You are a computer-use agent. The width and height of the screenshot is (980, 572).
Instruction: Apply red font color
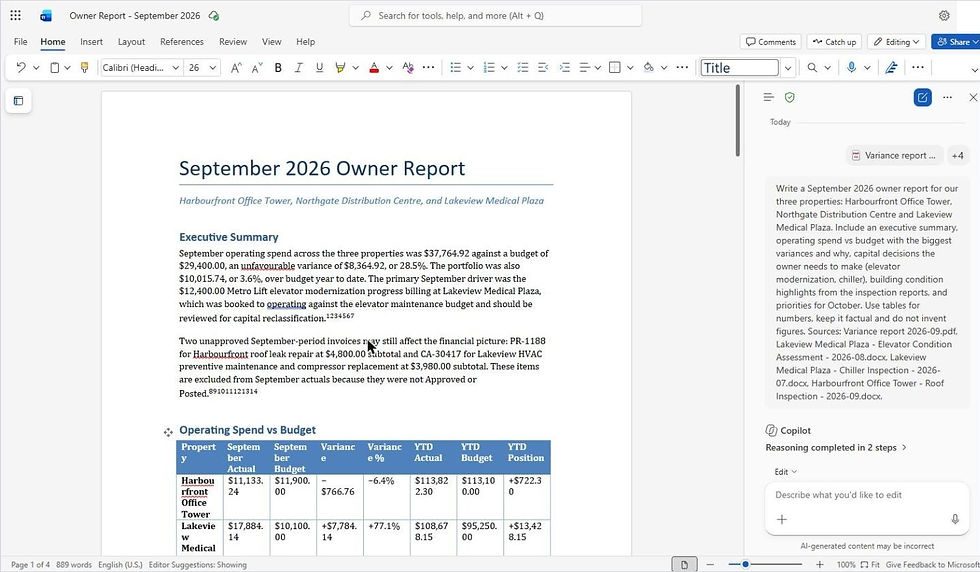click(x=374, y=68)
